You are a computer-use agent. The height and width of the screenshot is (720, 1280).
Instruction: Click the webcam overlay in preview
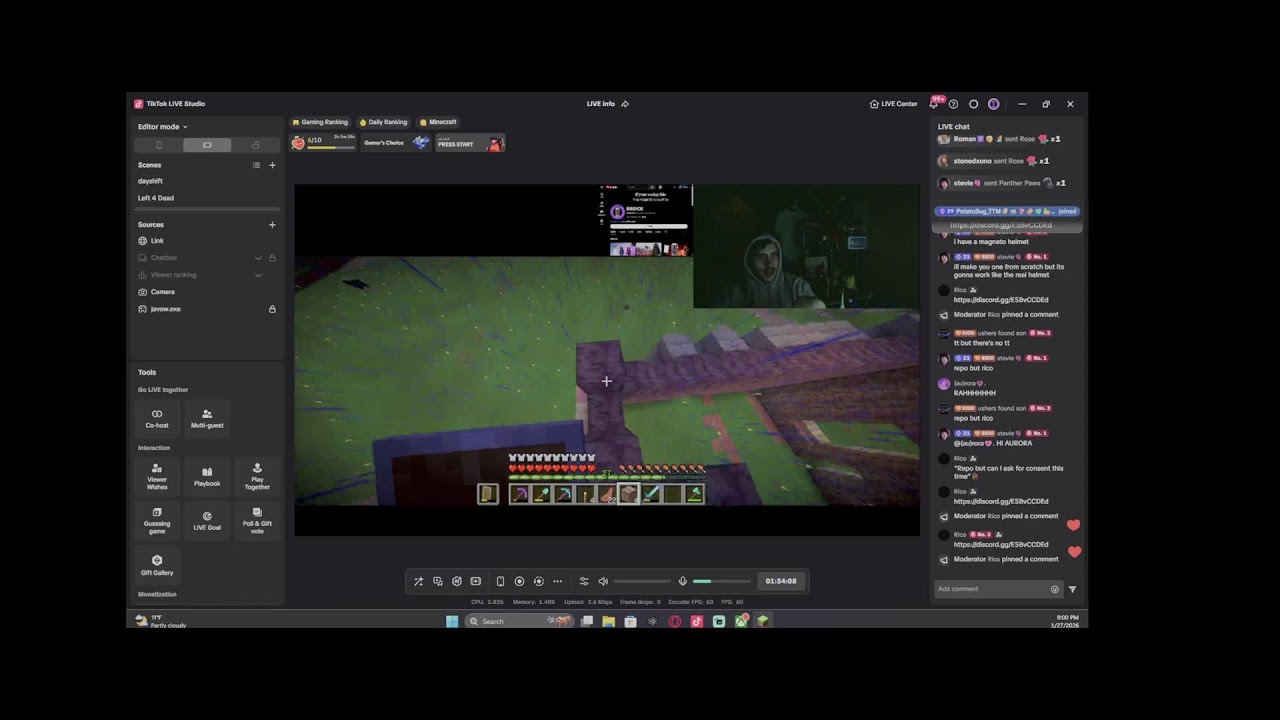(x=806, y=246)
